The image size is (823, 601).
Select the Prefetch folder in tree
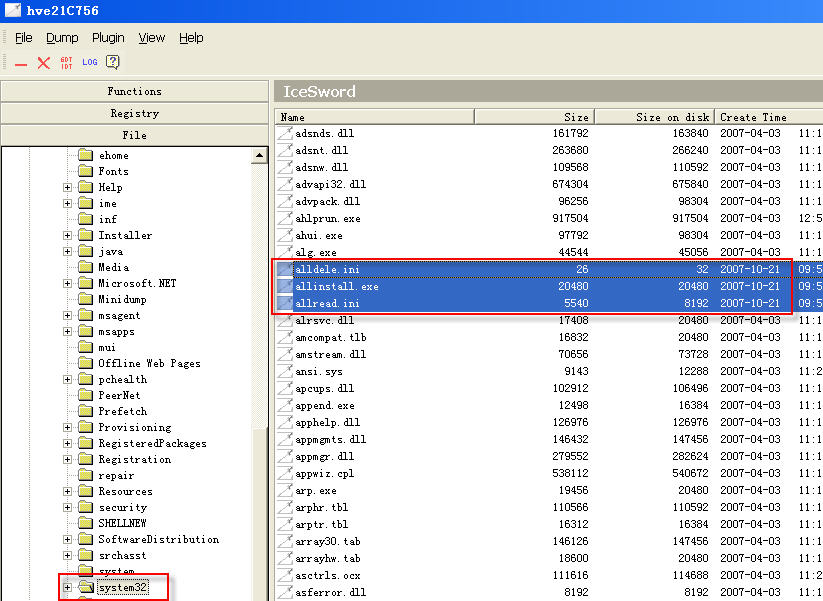(122, 411)
